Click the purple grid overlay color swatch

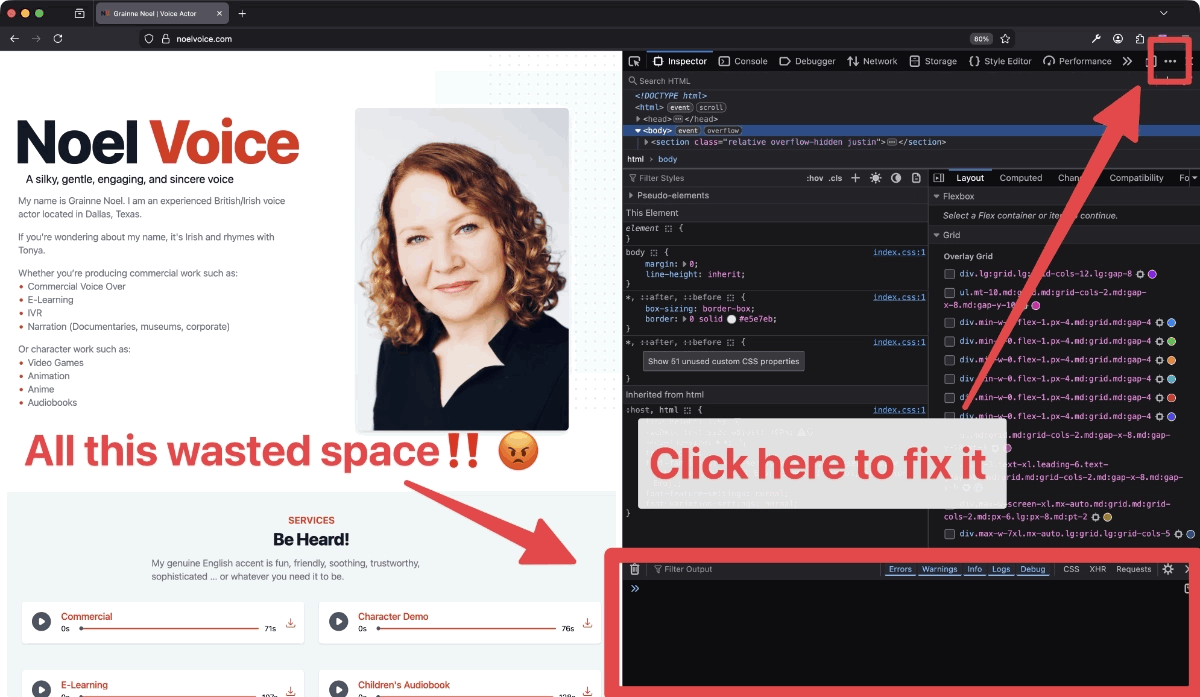(x=1153, y=273)
